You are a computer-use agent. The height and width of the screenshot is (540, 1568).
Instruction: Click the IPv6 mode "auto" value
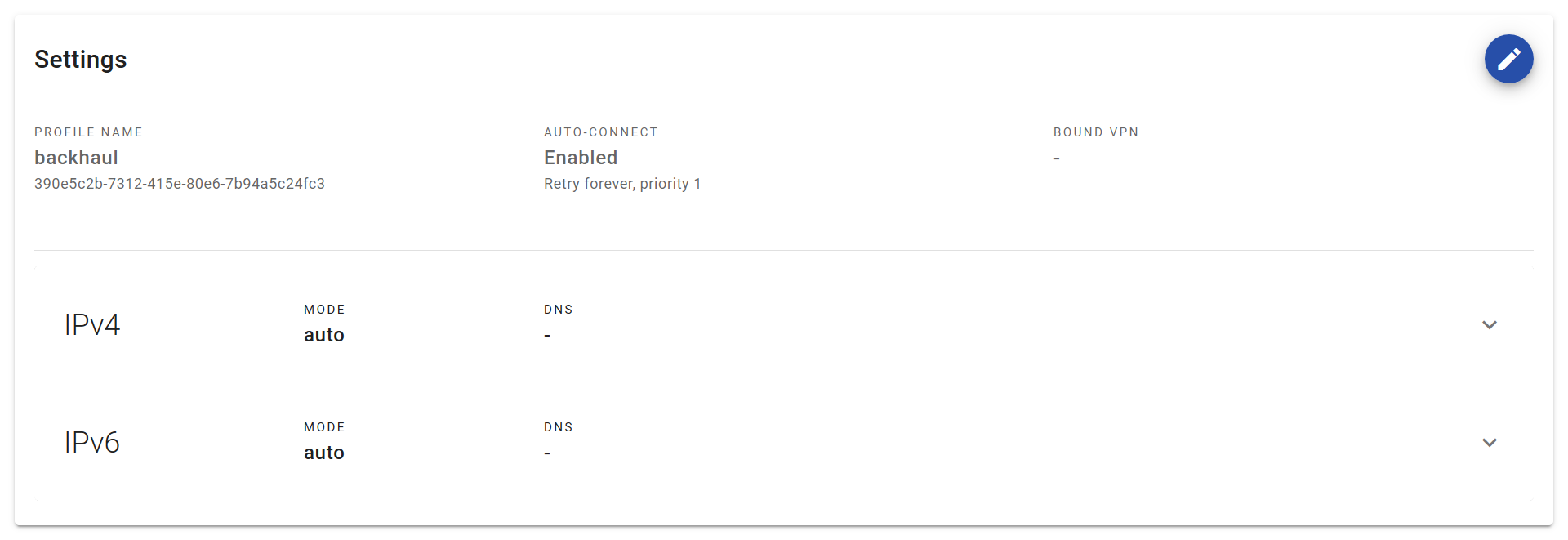tap(324, 453)
